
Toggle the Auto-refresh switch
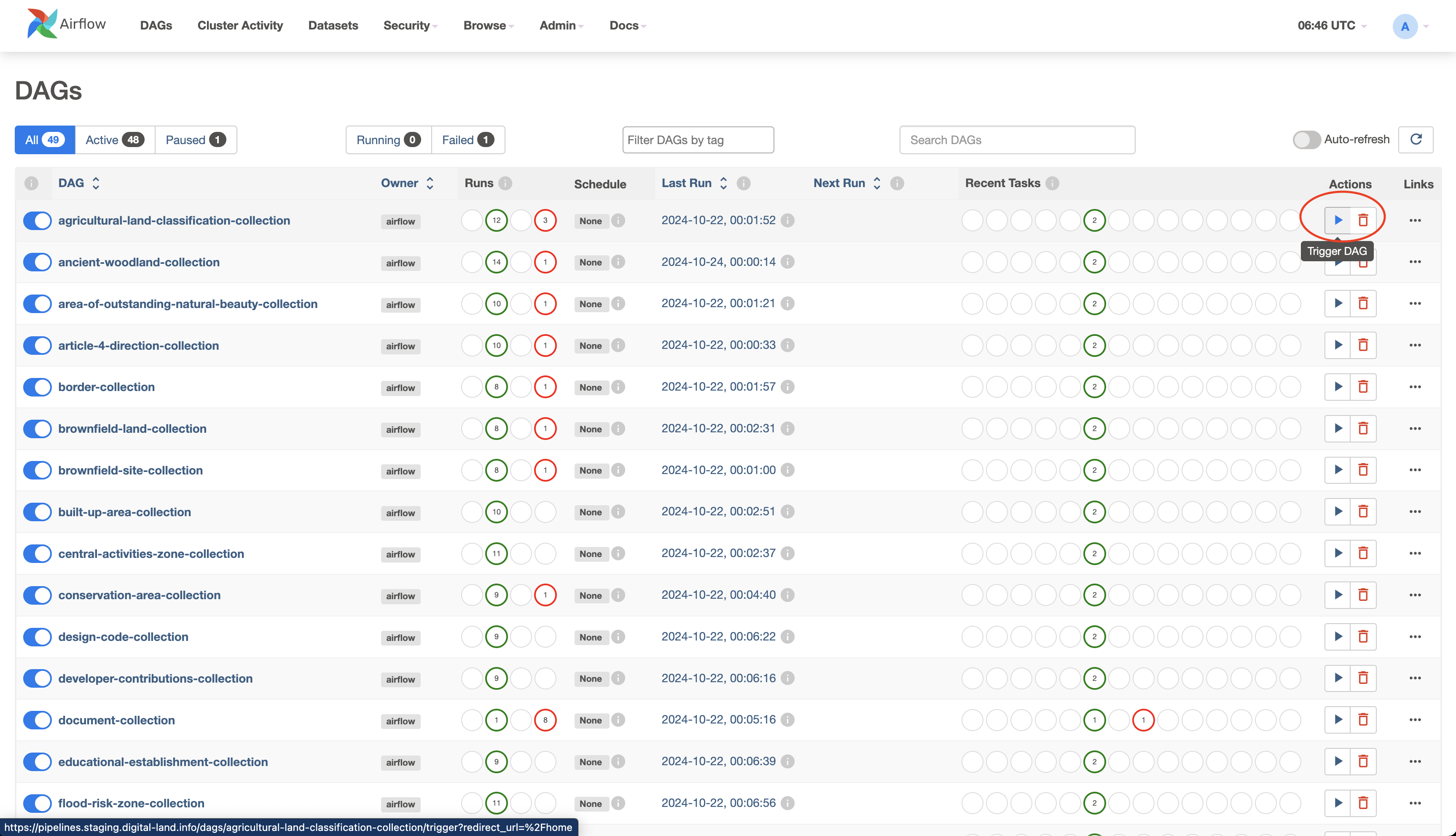tap(1307, 139)
